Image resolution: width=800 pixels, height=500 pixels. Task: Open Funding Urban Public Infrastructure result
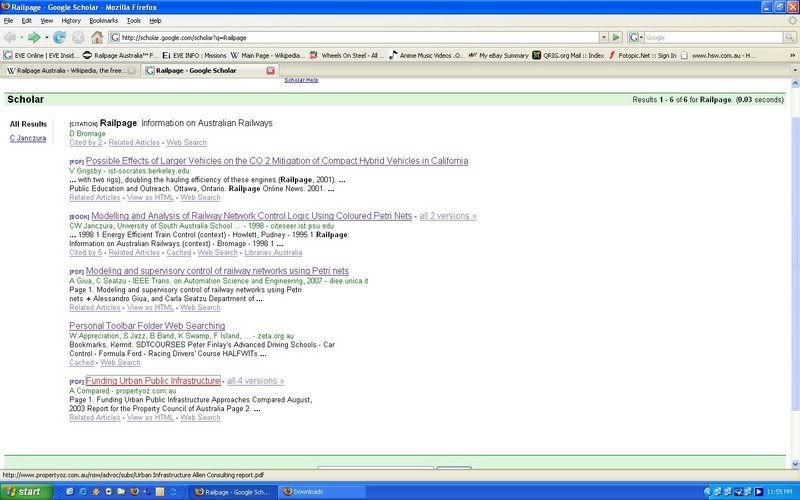(x=152, y=381)
